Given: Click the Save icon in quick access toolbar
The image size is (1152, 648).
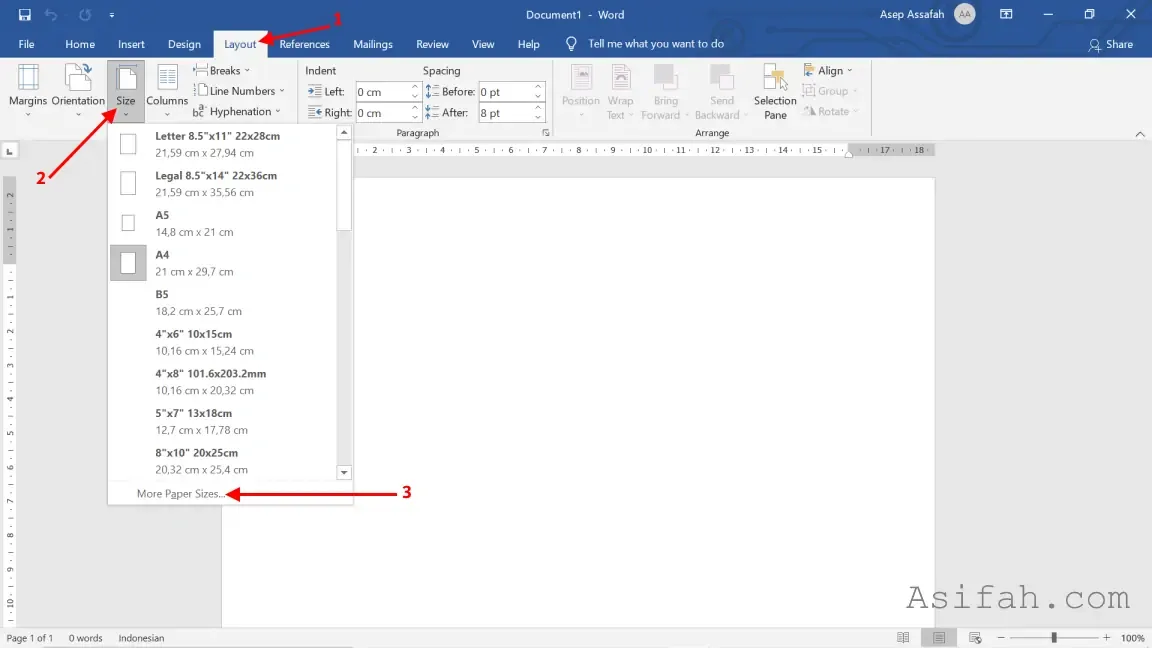Looking at the screenshot, I should (24, 15).
